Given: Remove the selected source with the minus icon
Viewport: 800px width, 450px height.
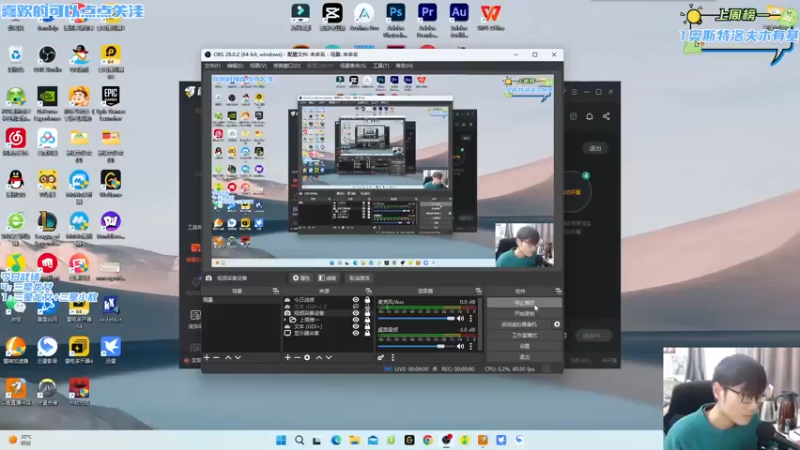Looking at the screenshot, I should (297, 358).
